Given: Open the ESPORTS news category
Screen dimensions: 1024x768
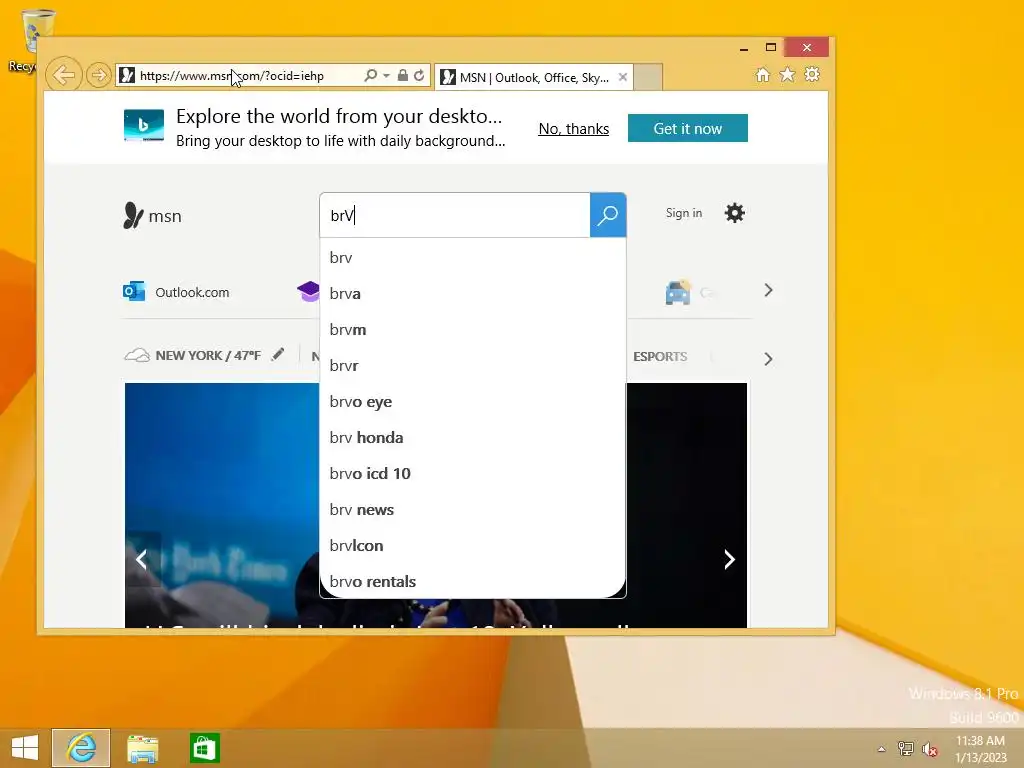Looking at the screenshot, I should (x=660, y=357).
